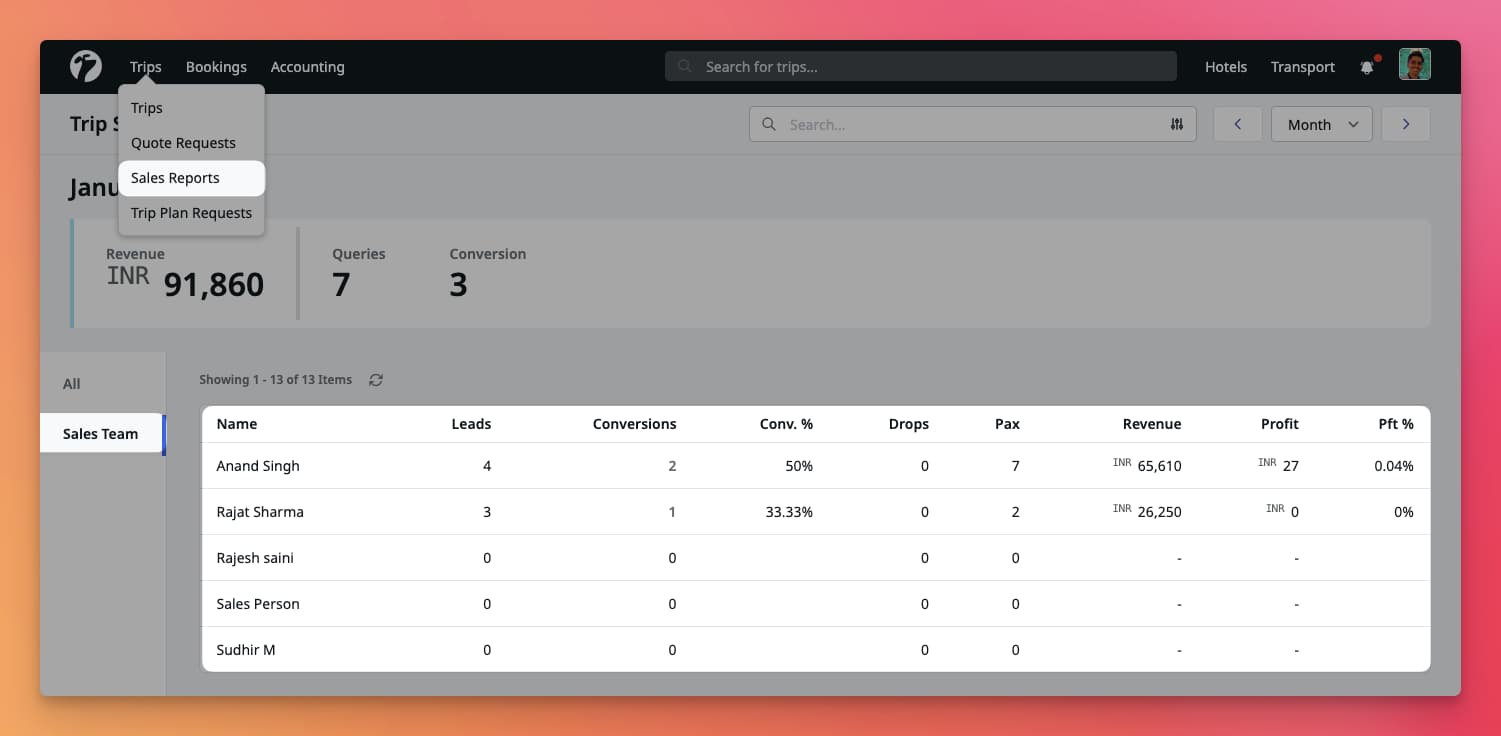Click the company logo icon
Screen dimensions: 1501x736
pyautogui.click(x=85, y=65)
